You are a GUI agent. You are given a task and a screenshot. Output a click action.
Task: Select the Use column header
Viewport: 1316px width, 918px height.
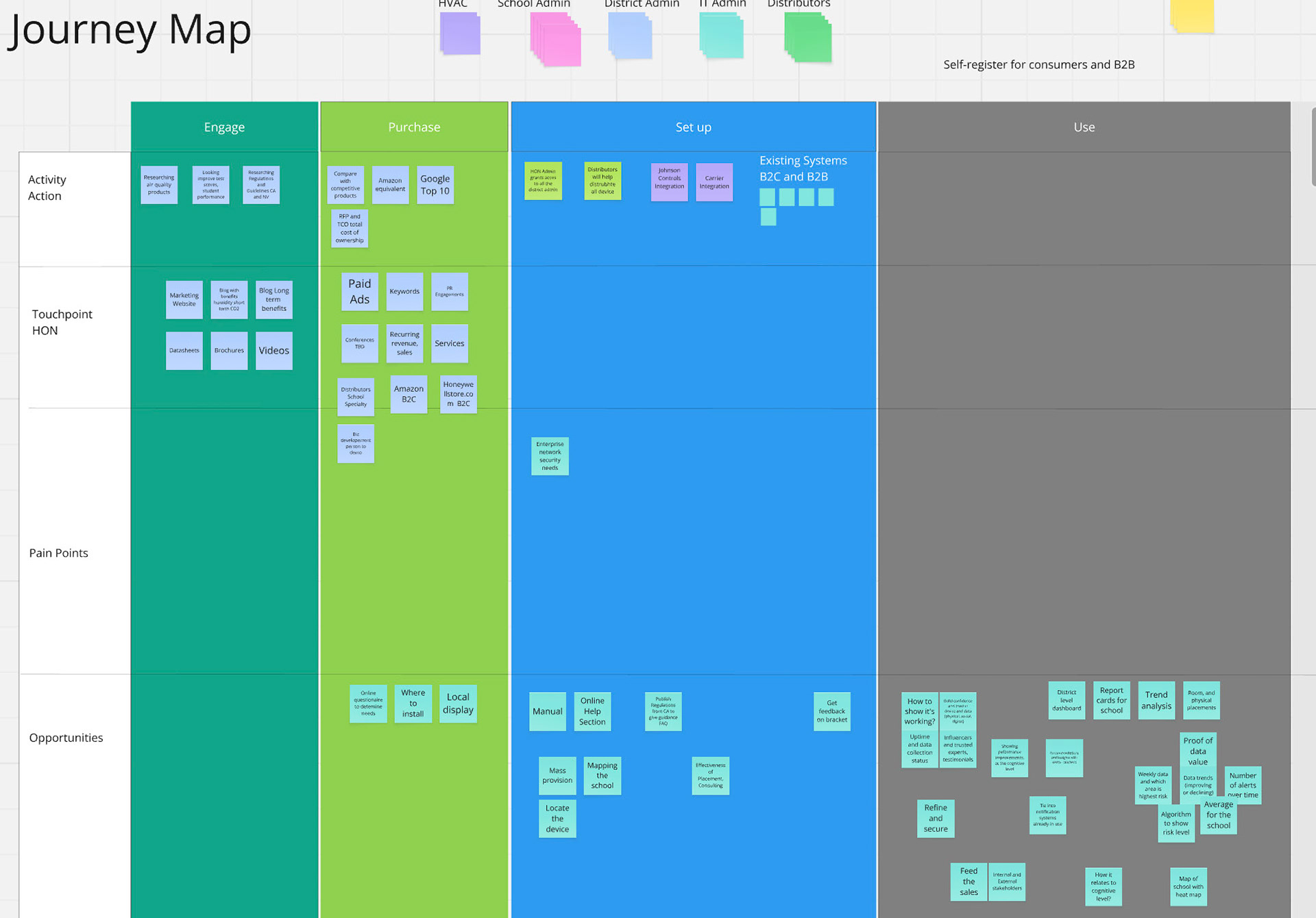point(1084,127)
